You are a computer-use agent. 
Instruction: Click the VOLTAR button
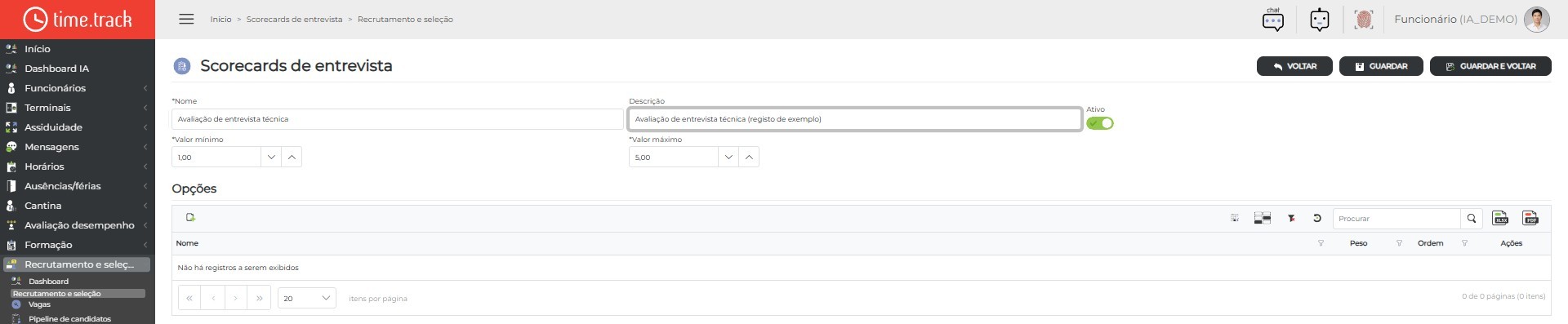pyautogui.click(x=1294, y=66)
